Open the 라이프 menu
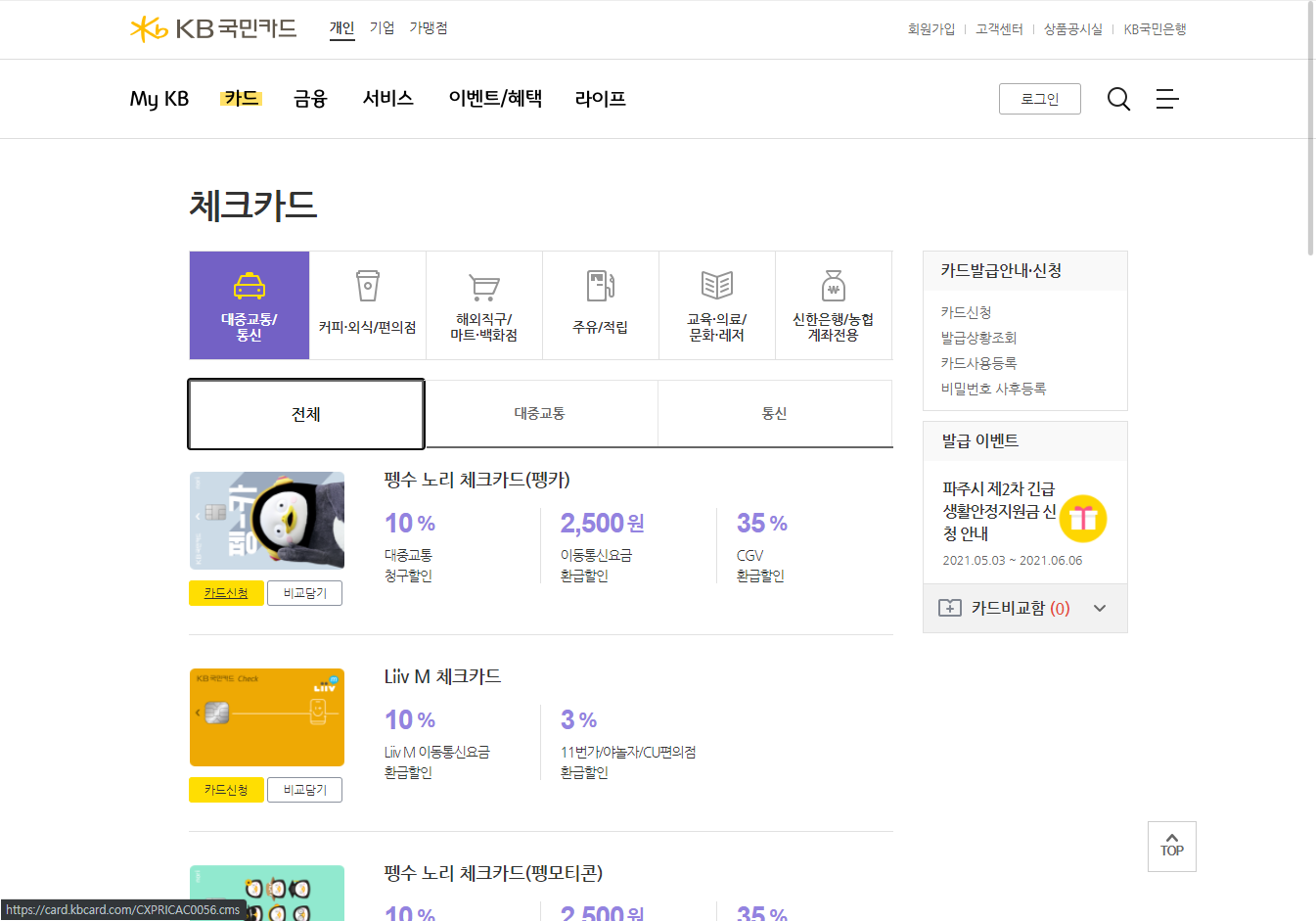1316x921 pixels. (601, 99)
